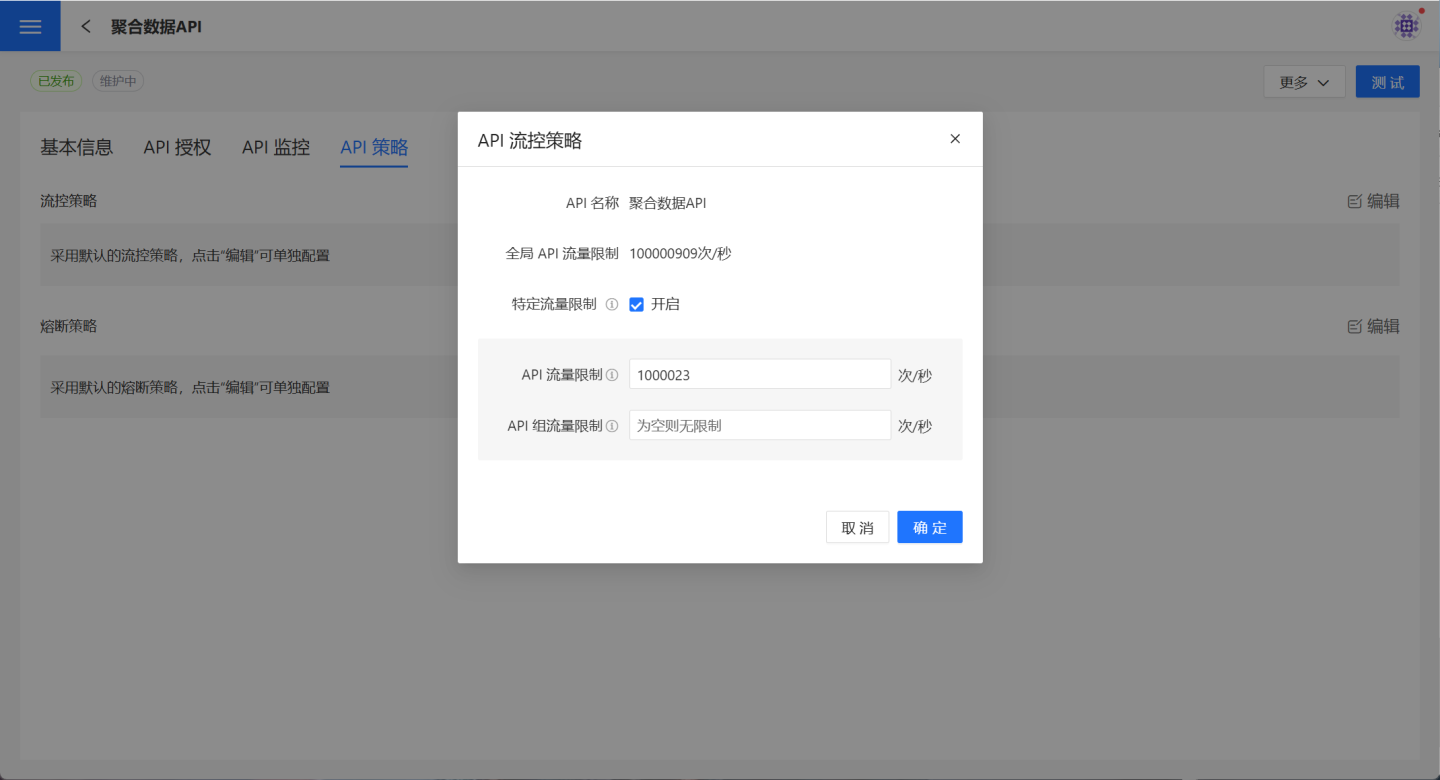The height and width of the screenshot is (780, 1440).
Task: Open the API 授权 tab
Action: click(x=177, y=147)
